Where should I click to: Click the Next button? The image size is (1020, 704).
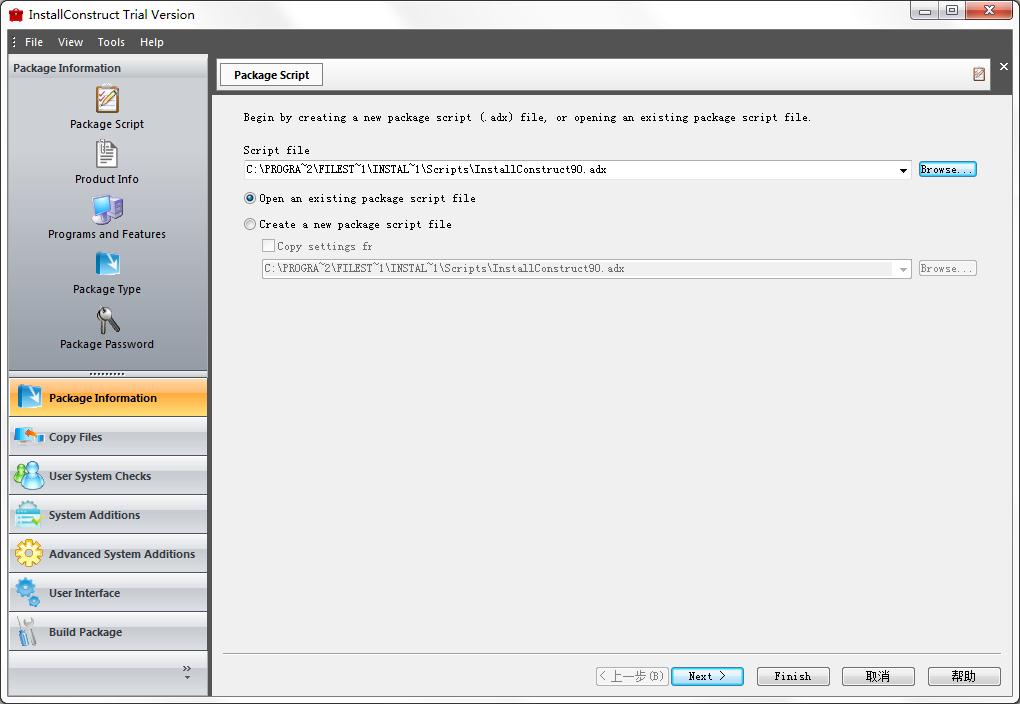(707, 676)
